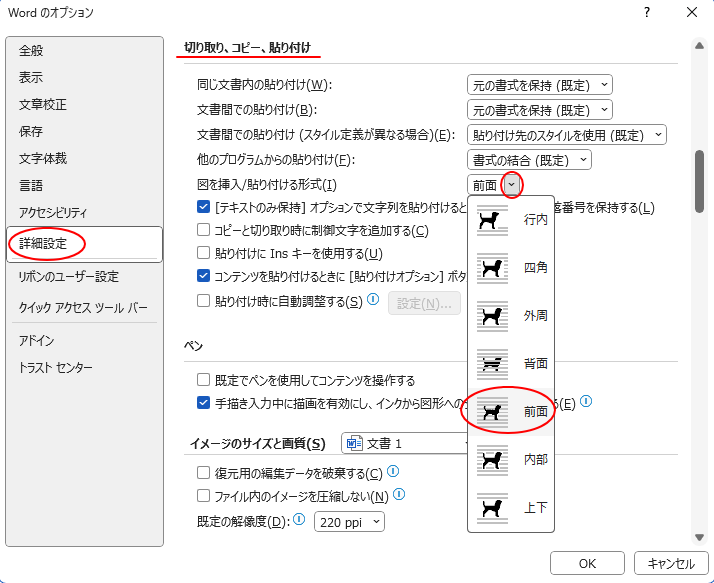Click the 既定の解像度(D) label

244,522
